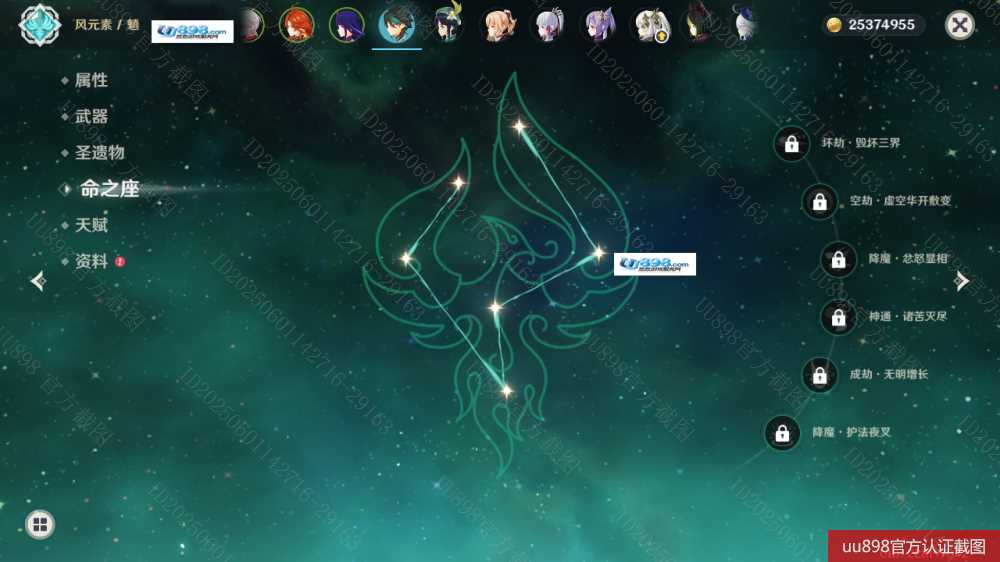1000x562 pixels.
Task: Click the Anemo element emblem icon
Action: pos(40,25)
